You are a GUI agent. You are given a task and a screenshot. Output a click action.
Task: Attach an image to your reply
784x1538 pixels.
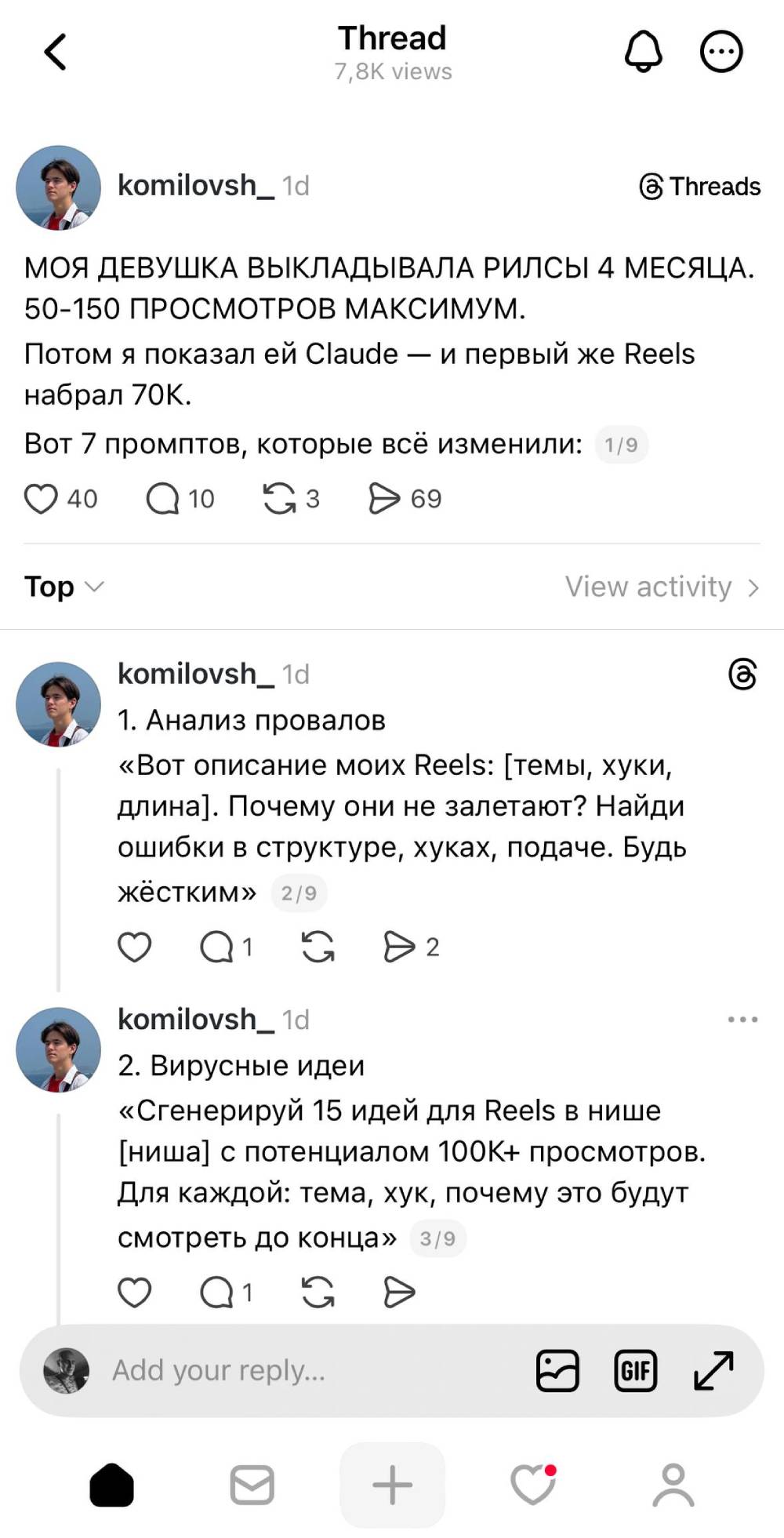[x=557, y=1369]
